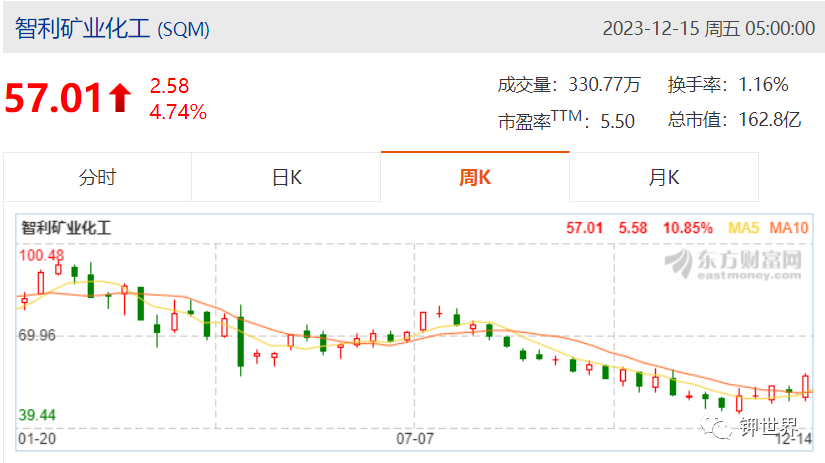Click the 智利矿业化工 (SQM) stock title
This screenshot has width=825, height=463.
[x=112, y=28]
